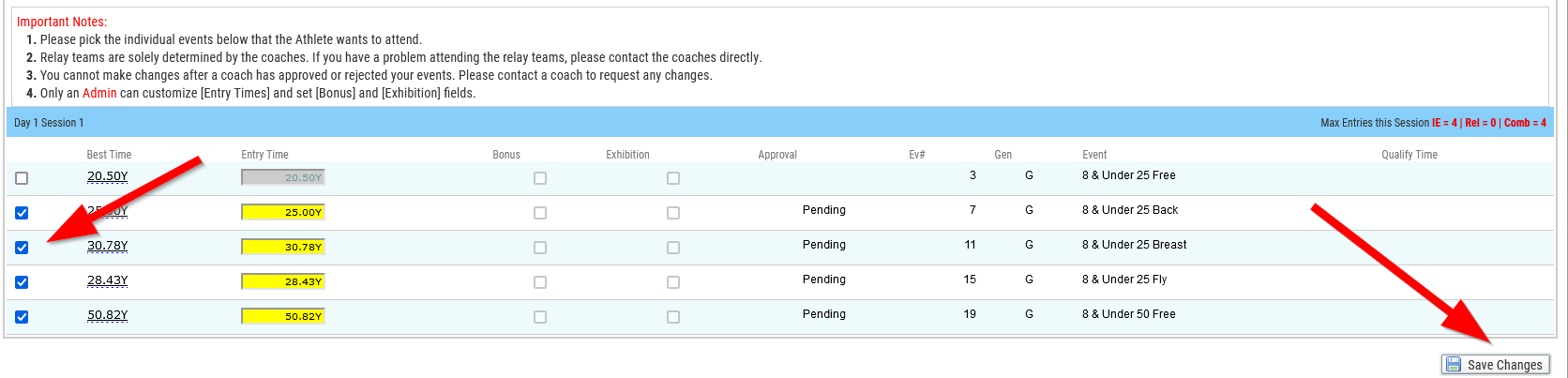Enable Exhibition for 8 & Under 25 Breast
The height and width of the screenshot is (378, 1568).
[x=673, y=248]
